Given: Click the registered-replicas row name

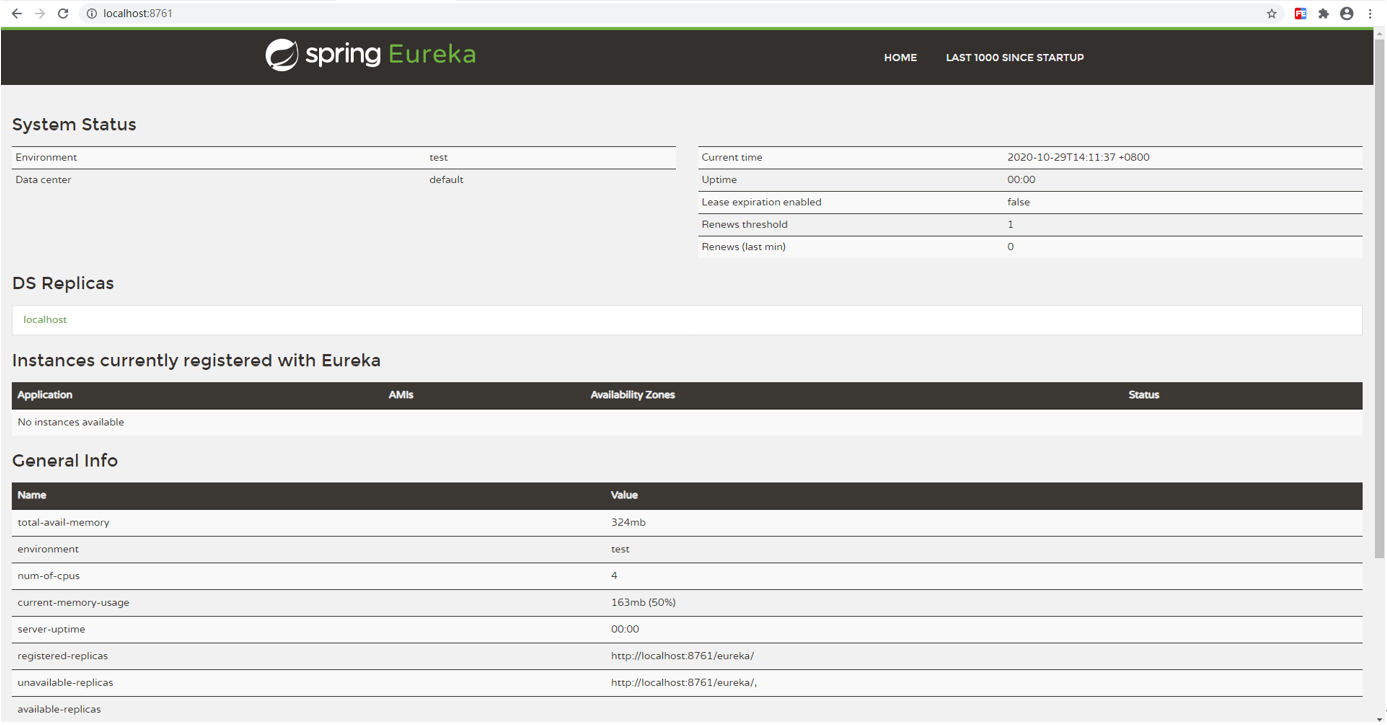Looking at the screenshot, I should point(62,656).
